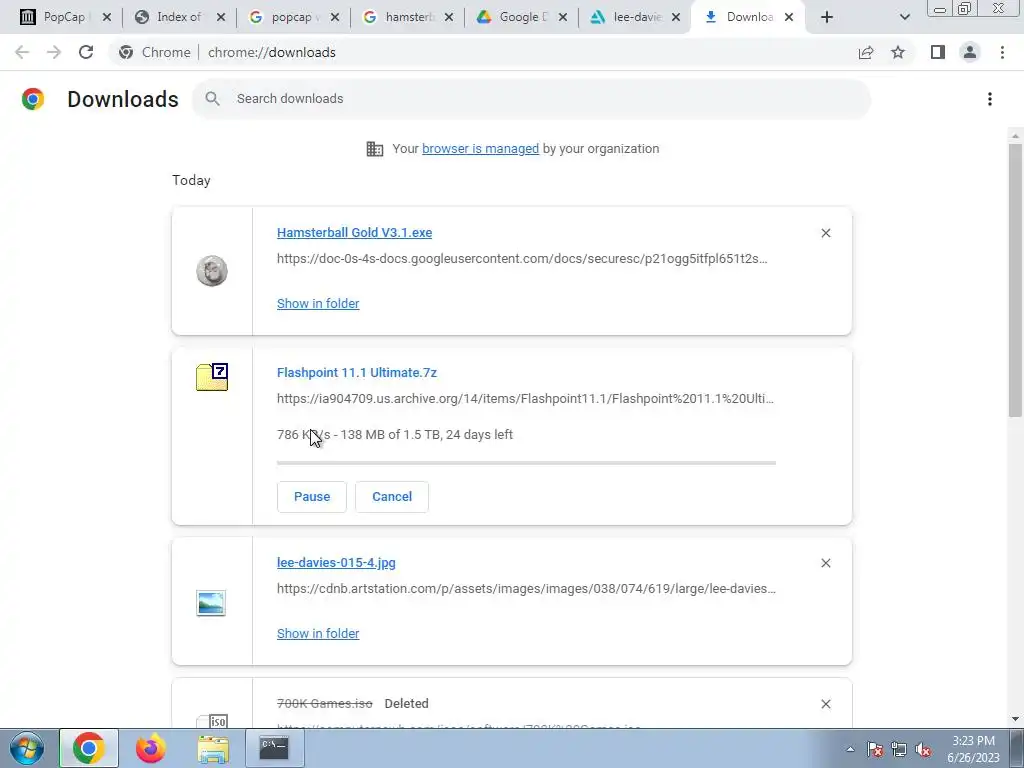1024x768 pixels.
Task: Show hidden system tray icons
Action: coord(850,749)
